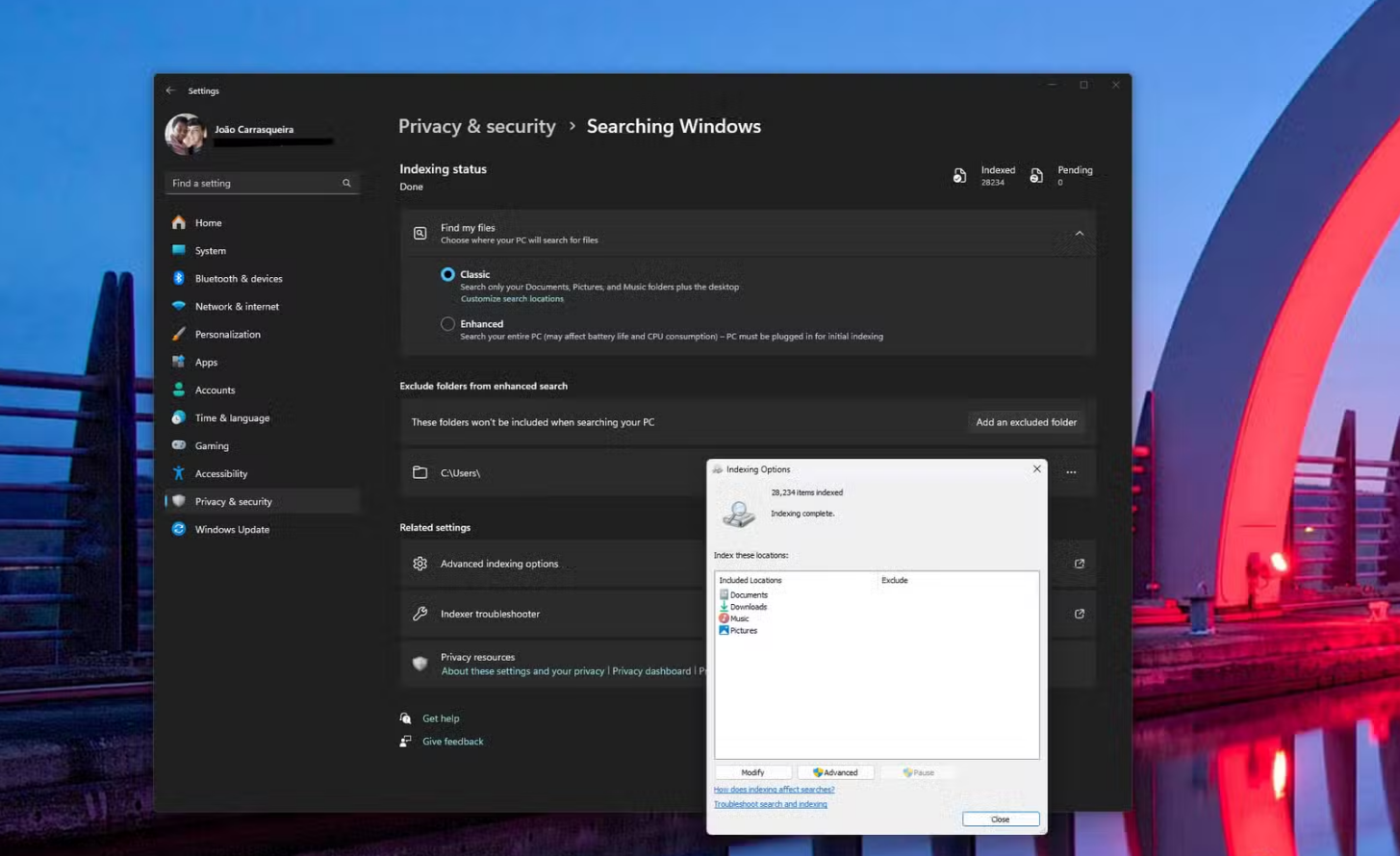Open the Accounts label
Viewport: 1400px width, 856px height.
click(x=215, y=390)
